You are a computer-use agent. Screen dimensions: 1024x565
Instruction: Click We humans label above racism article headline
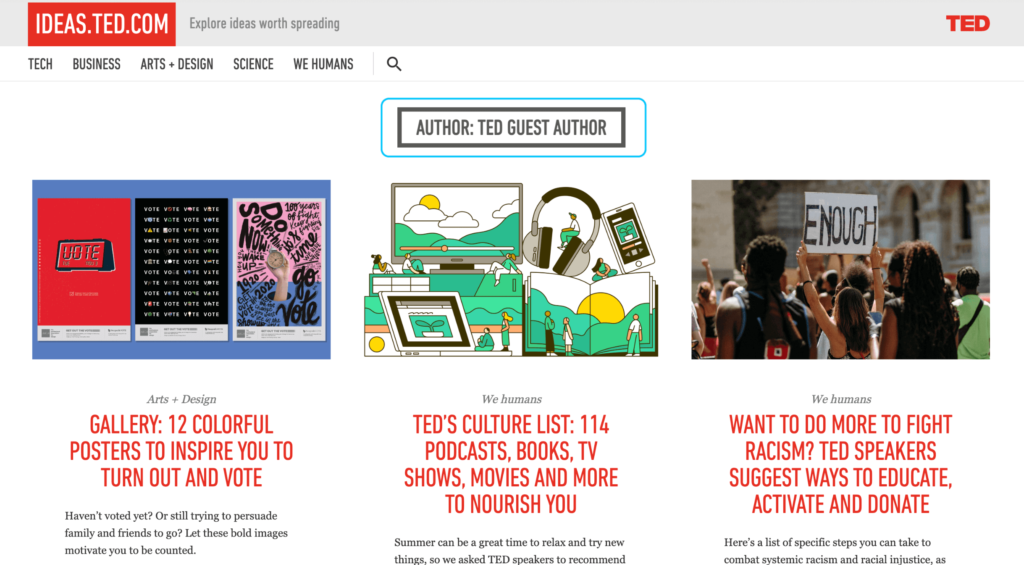tap(840, 399)
